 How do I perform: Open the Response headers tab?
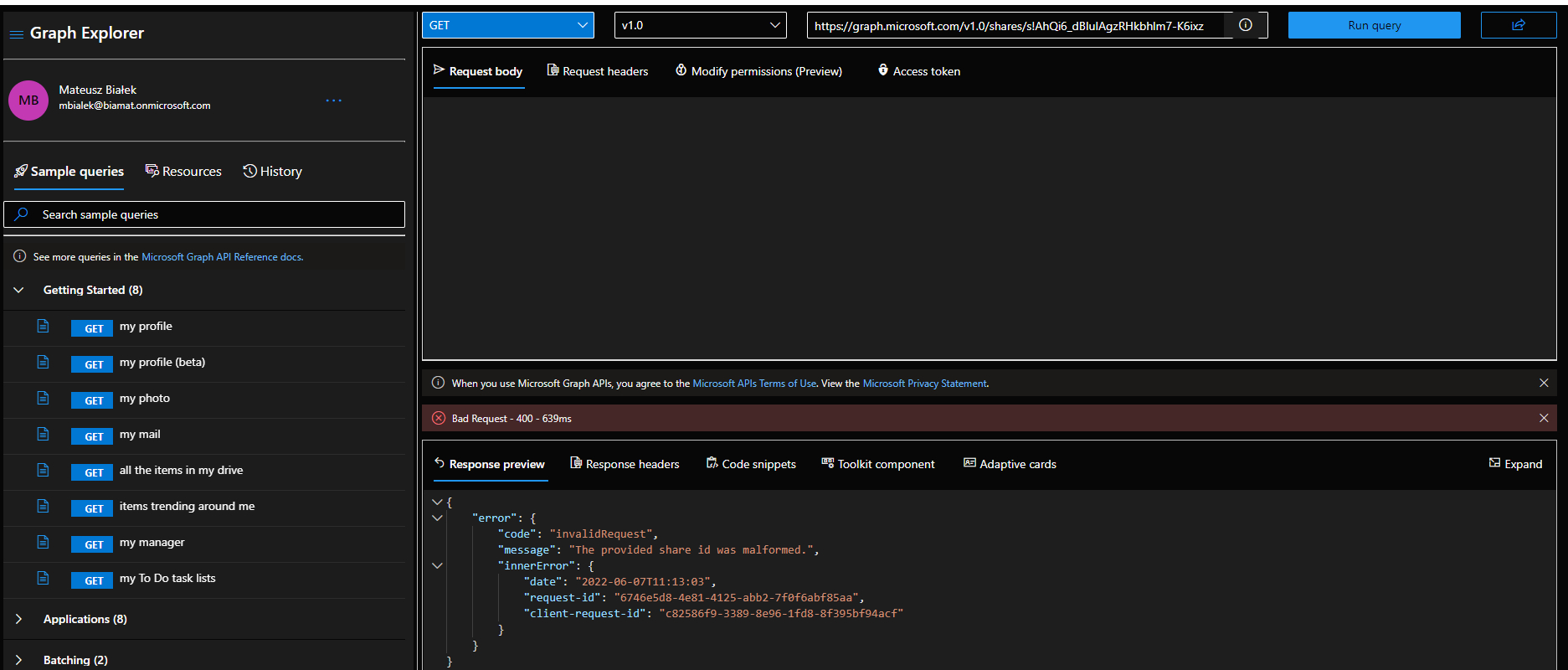point(625,464)
